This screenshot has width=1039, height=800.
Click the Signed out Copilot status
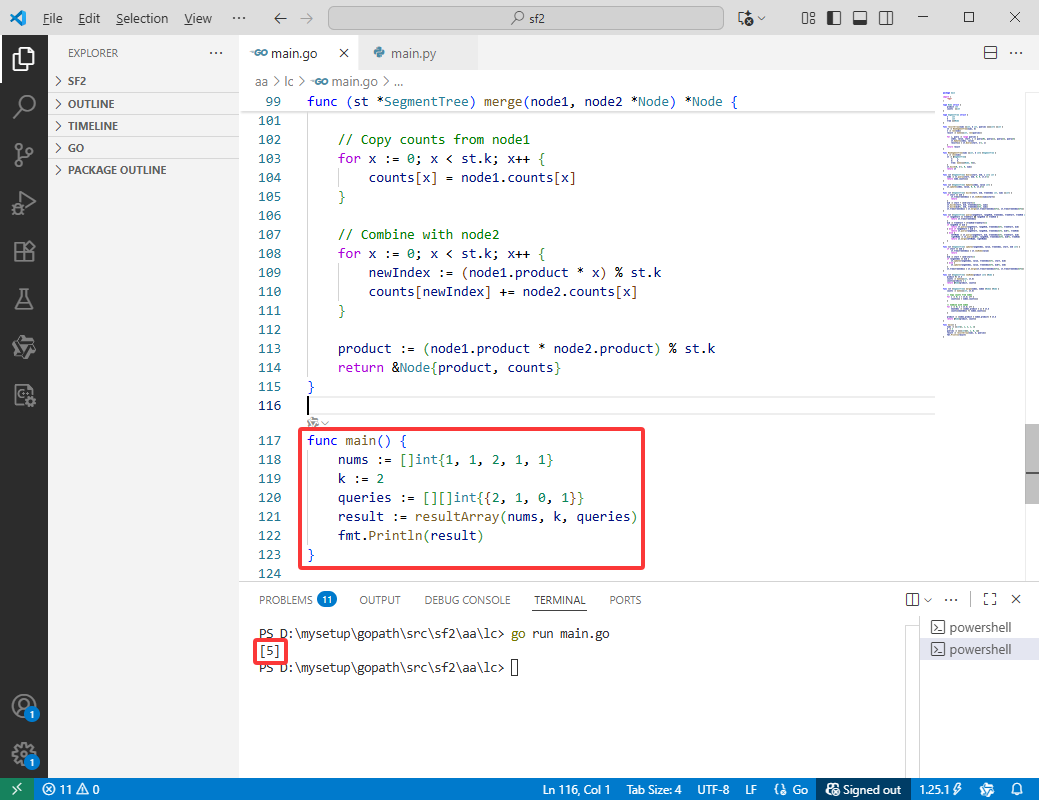click(x=863, y=789)
